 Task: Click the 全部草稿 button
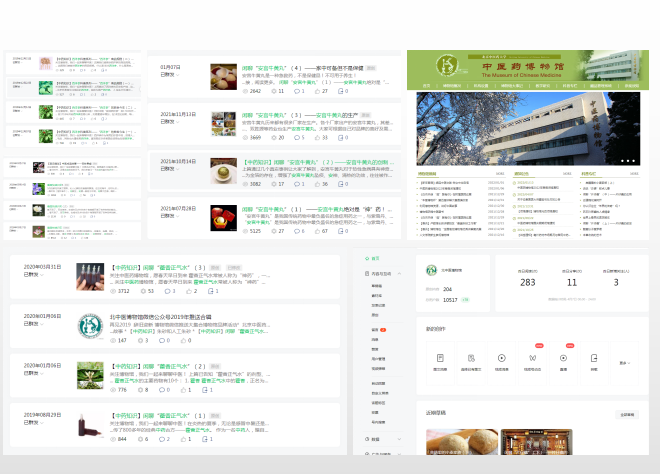pyautogui.click(x=627, y=414)
